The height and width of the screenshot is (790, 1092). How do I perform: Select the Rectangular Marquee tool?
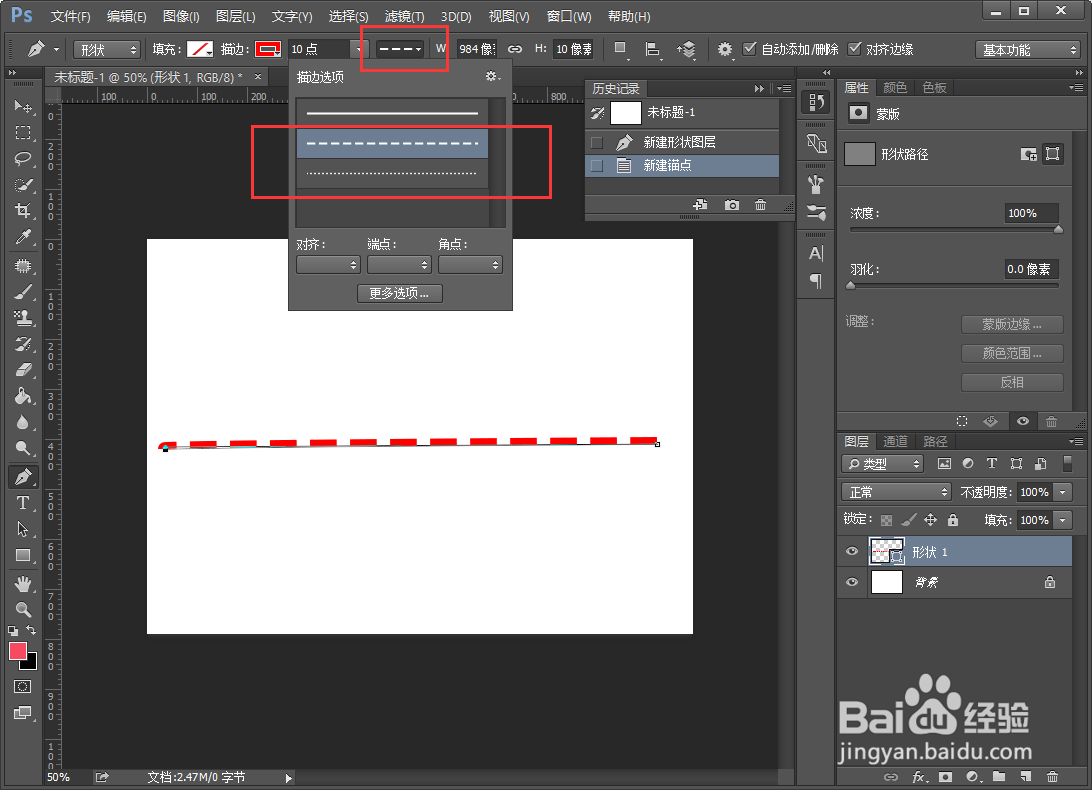coord(23,132)
